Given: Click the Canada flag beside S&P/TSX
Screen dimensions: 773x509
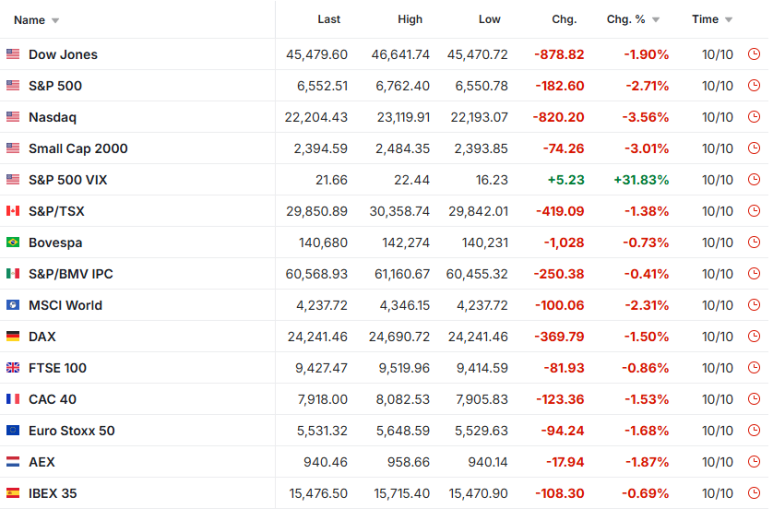Looking at the screenshot, I should point(13,211).
